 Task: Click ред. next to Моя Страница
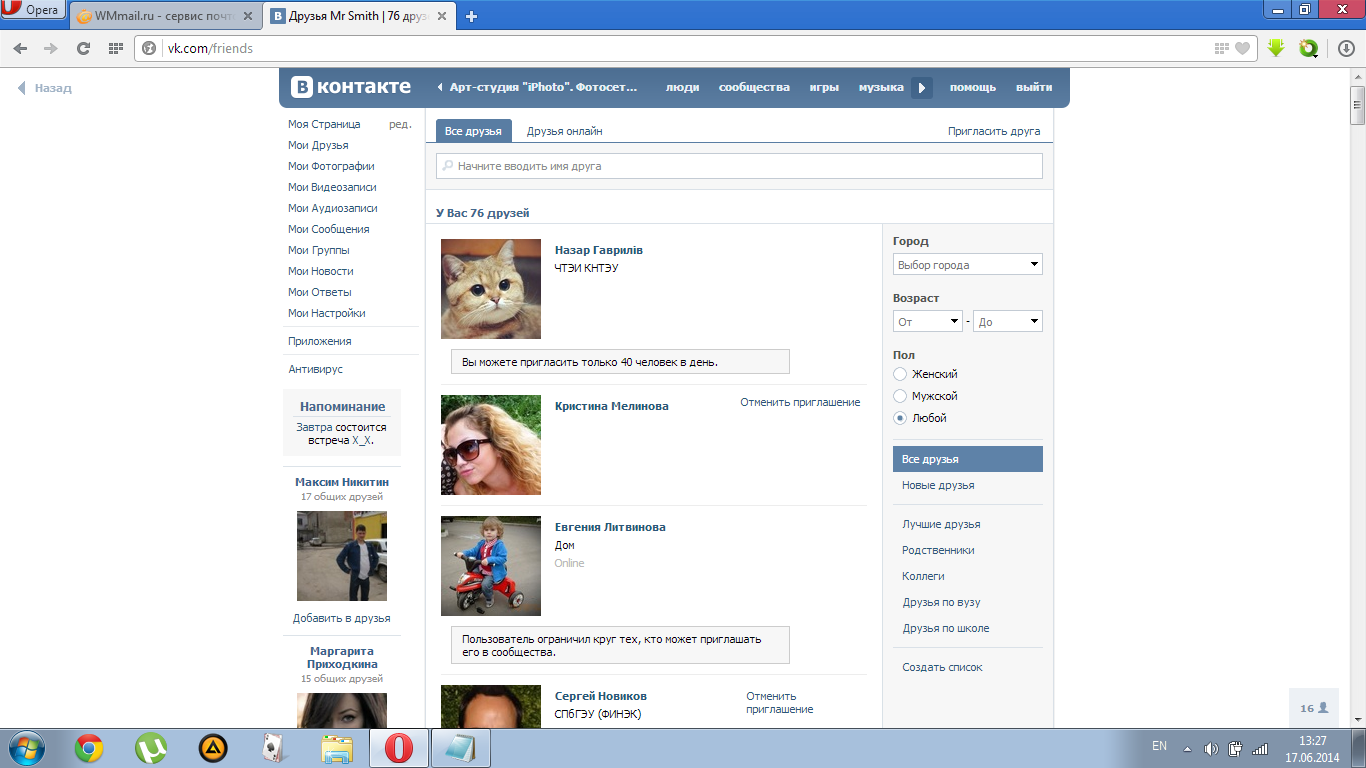click(400, 124)
